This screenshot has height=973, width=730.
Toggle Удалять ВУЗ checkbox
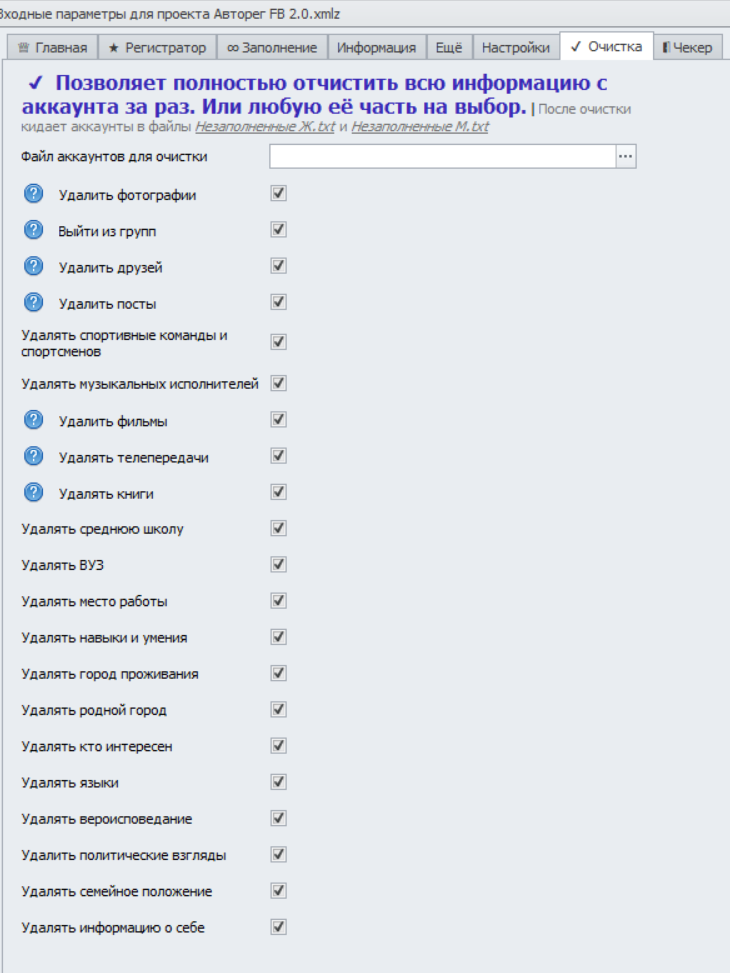279,565
